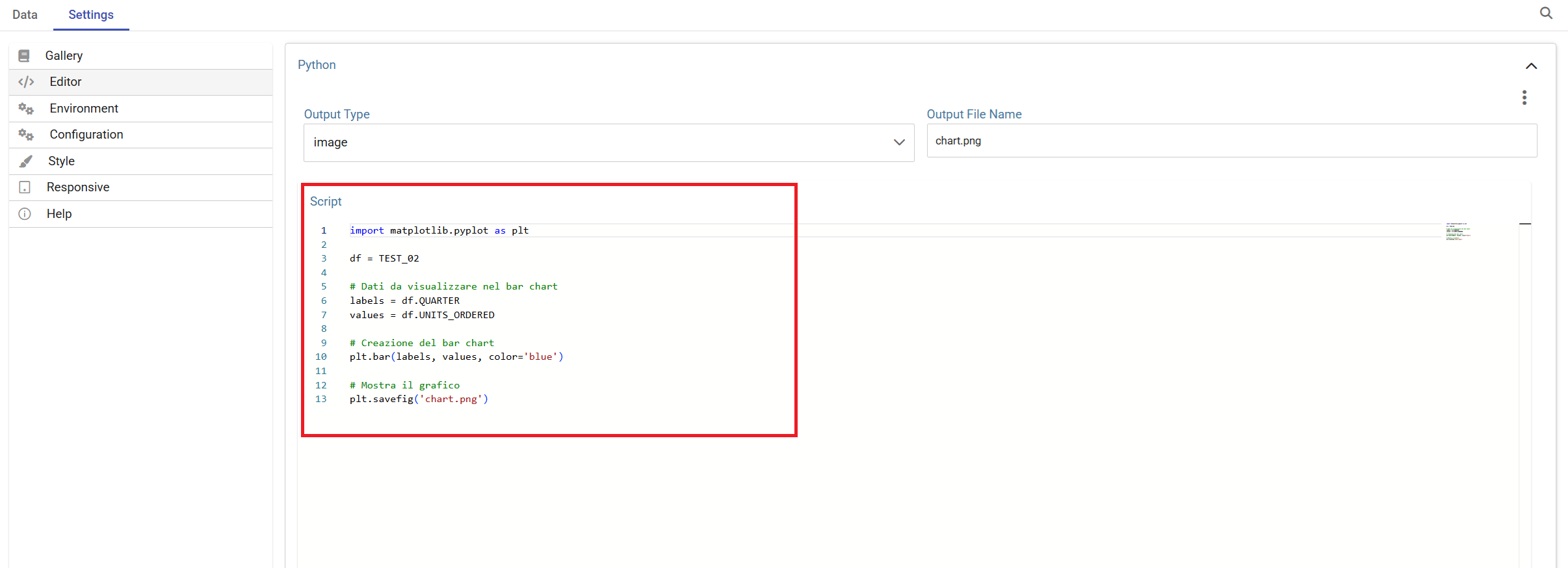The width and height of the screenshot is (1568, 568).
Task: Open the Settings tab
Action: pyautogui.click(x=91, y=14)
